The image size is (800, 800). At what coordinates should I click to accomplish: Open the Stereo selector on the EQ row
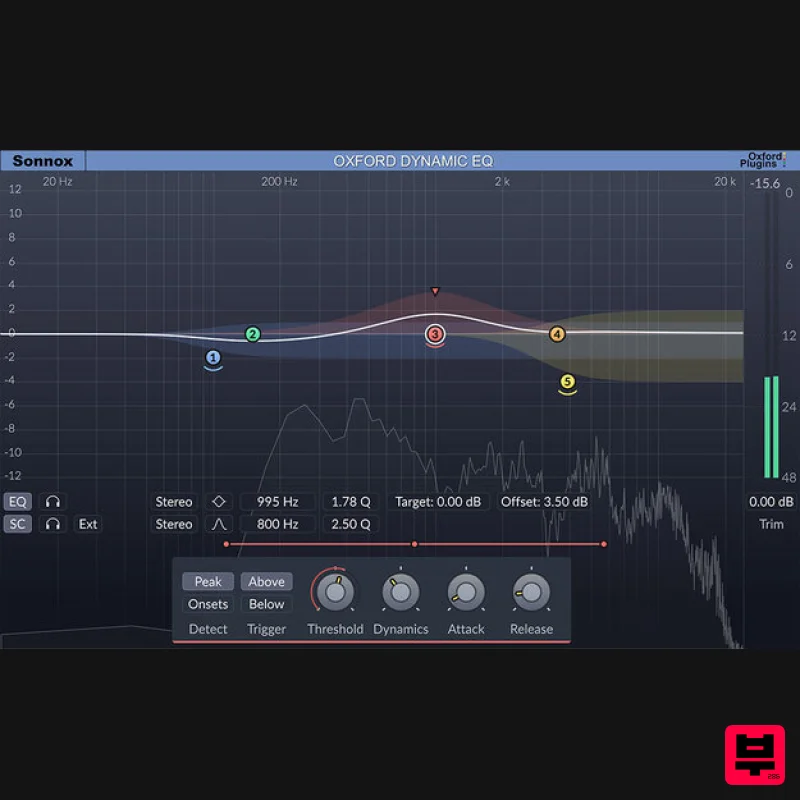click(x=173, y=501)
